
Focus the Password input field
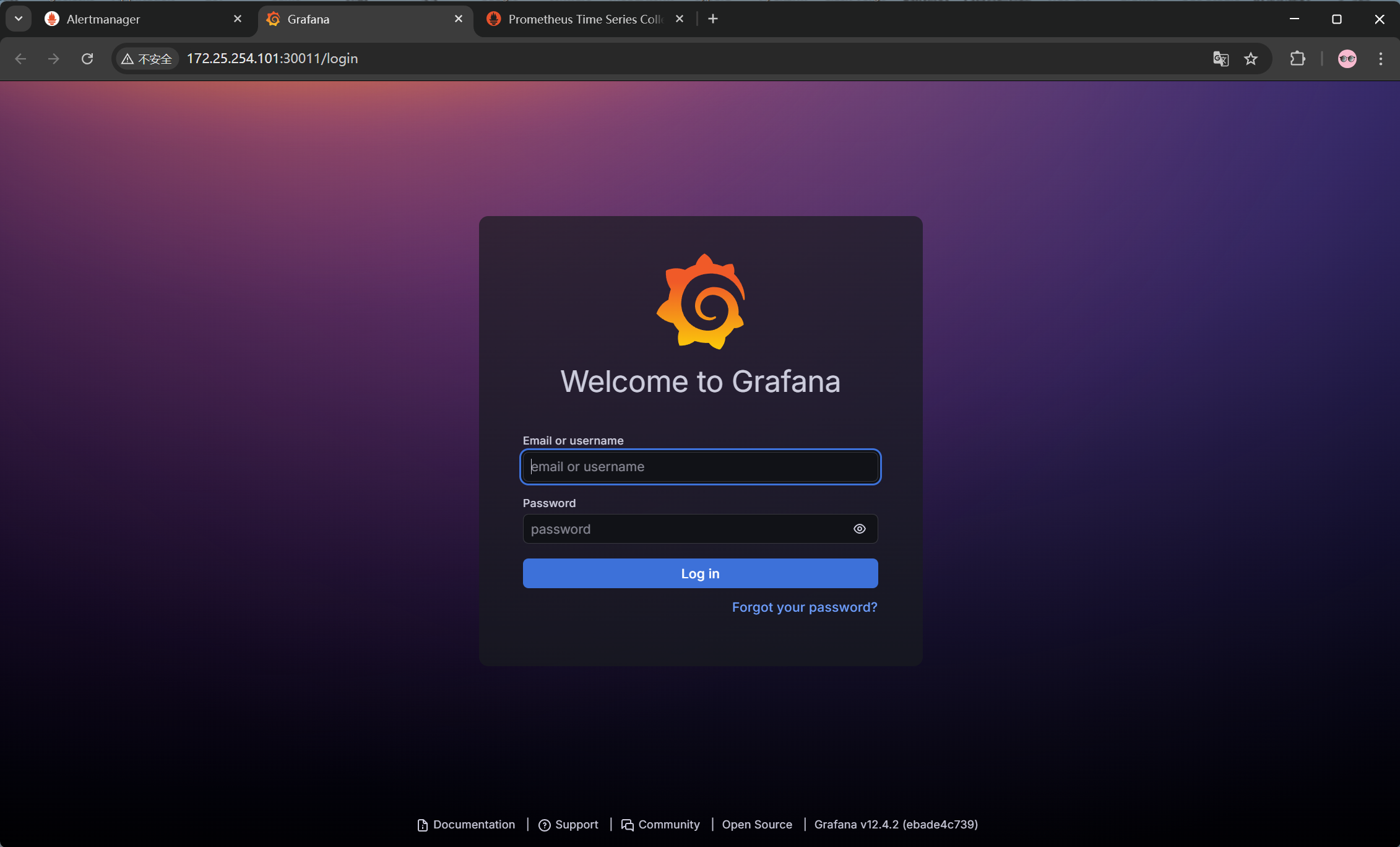click(x=700, y=529)
